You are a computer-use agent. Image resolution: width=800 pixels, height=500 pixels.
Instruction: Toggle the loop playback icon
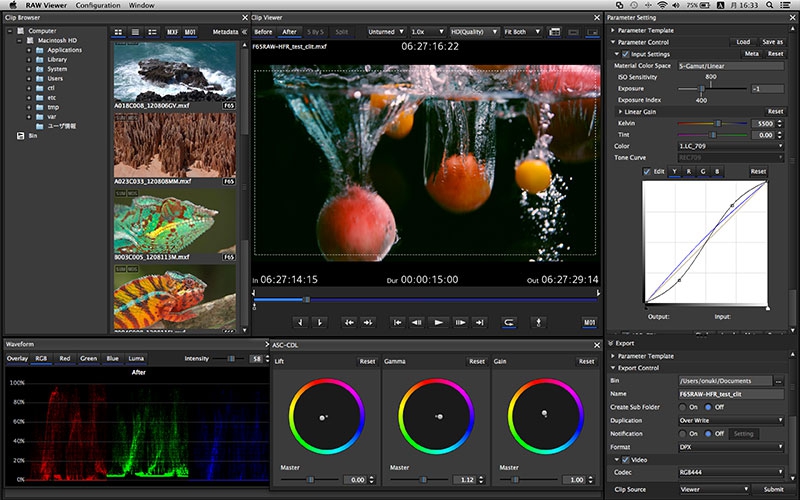coord(509,322)
